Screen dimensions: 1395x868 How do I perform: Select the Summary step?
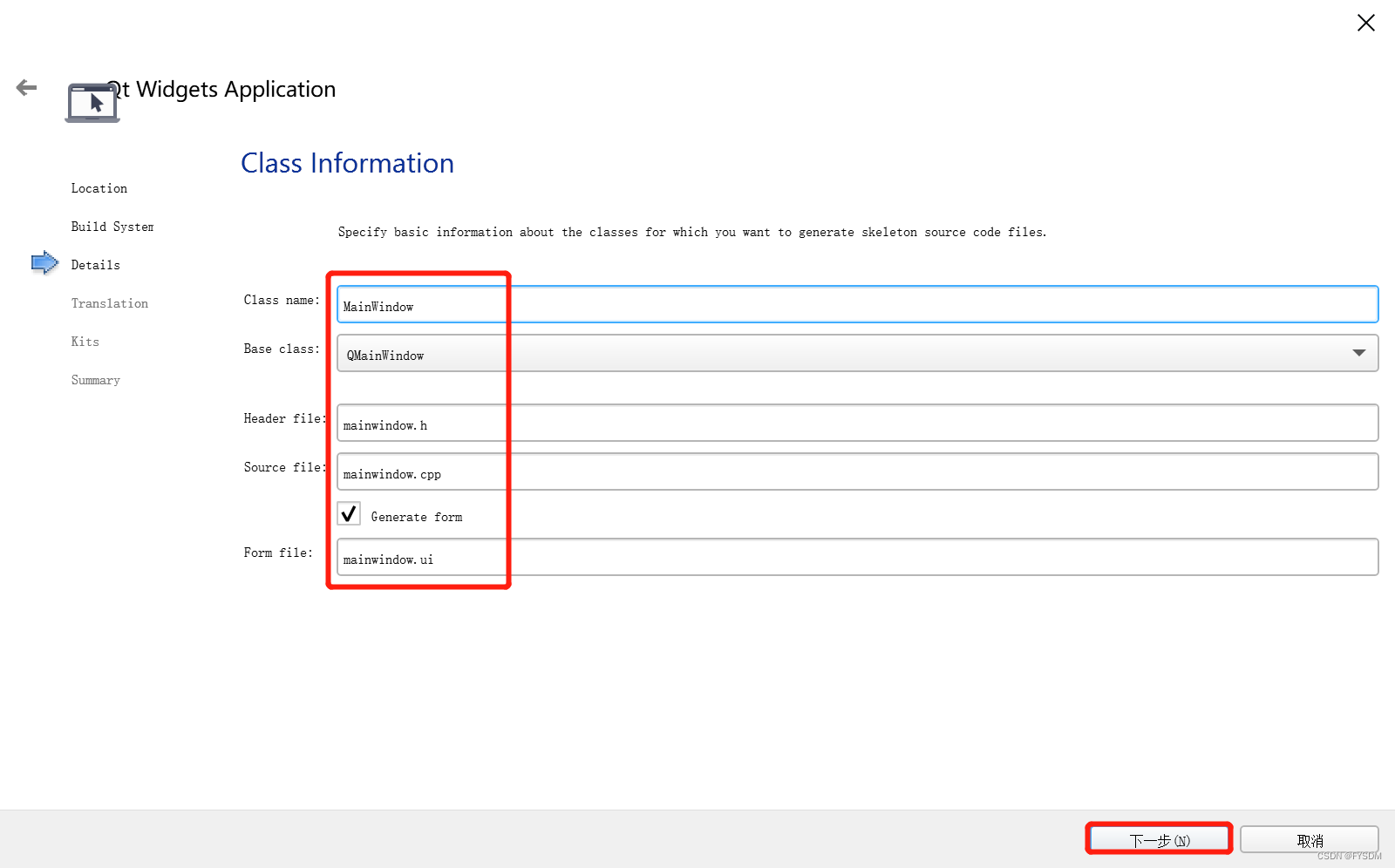[96, 380]
